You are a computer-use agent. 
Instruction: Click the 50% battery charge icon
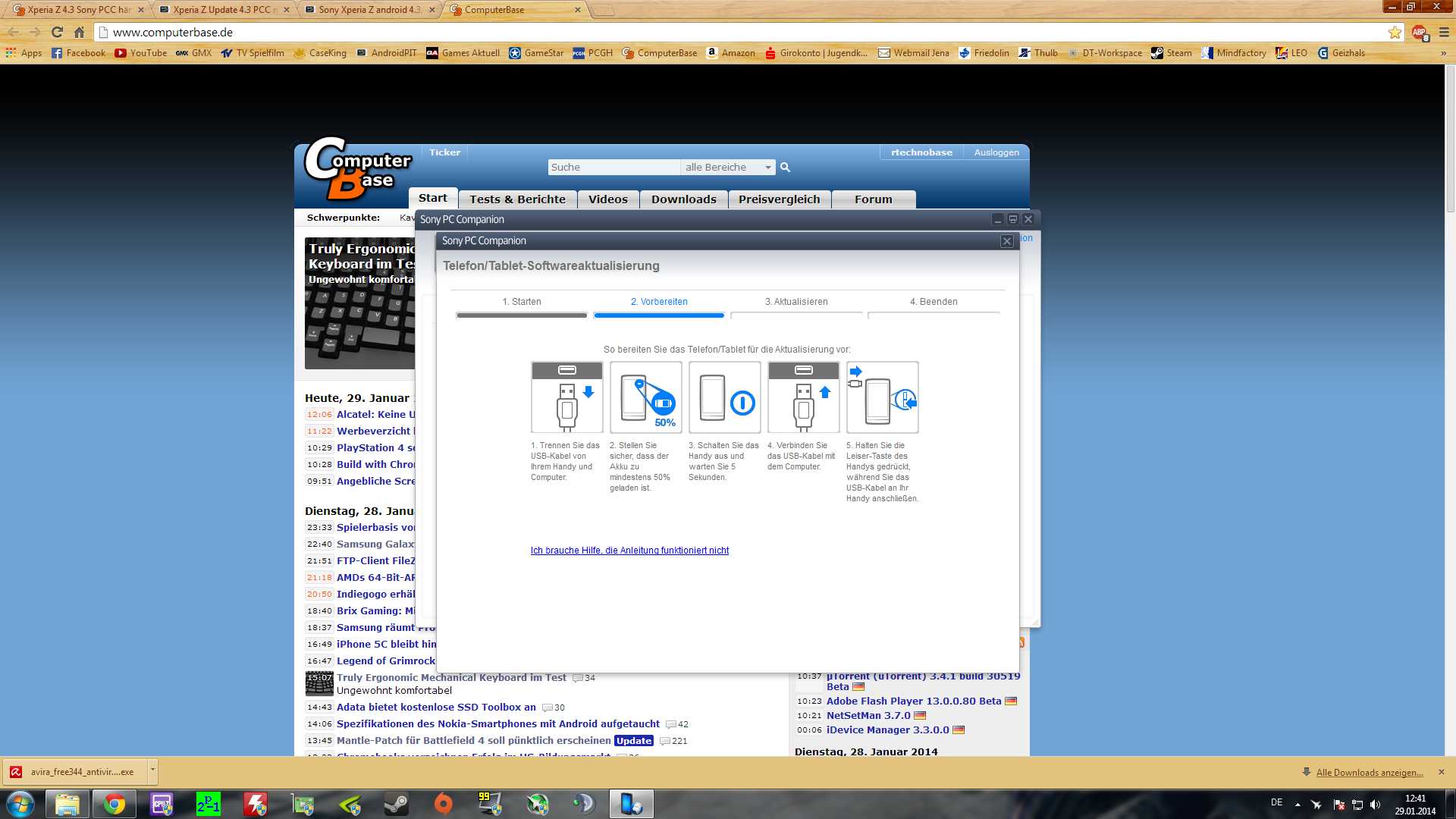[645, 397]
